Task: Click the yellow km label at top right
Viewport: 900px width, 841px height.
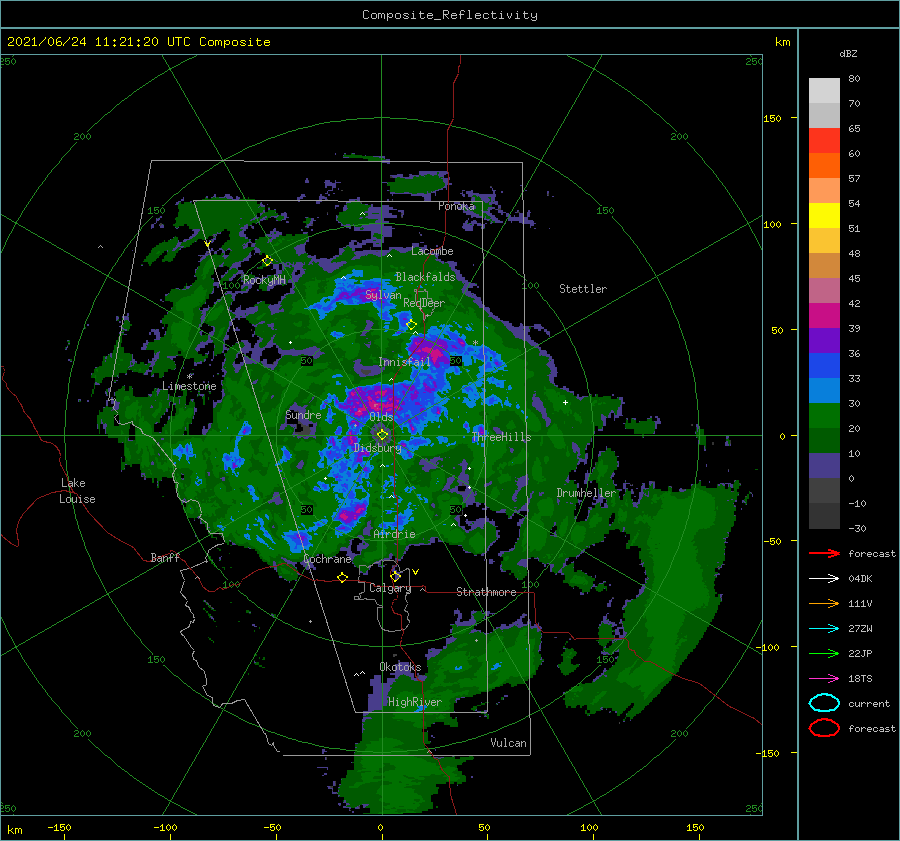Action: (782, 42)
